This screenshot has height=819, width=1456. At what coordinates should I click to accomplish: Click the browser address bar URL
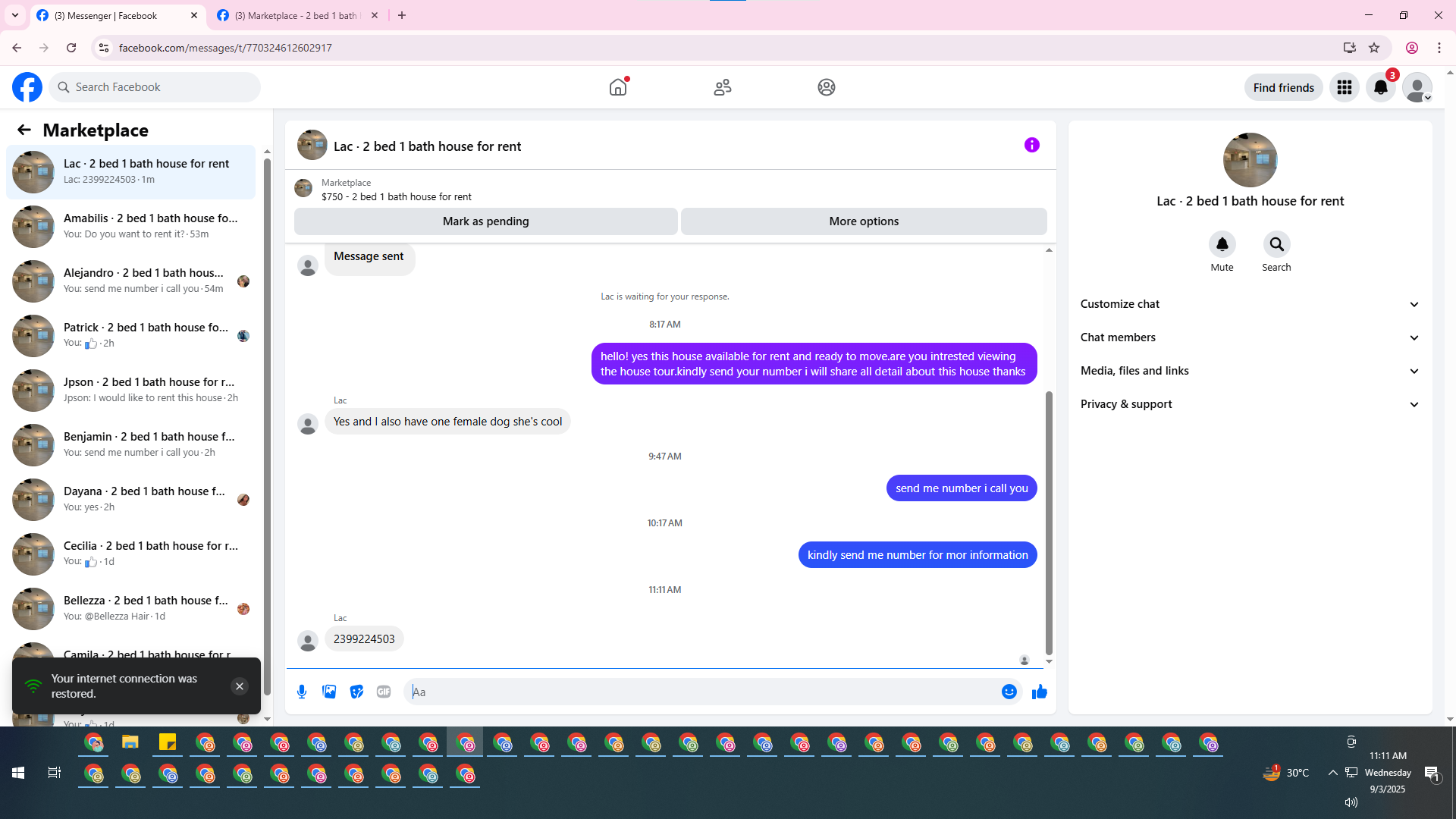tap(225, 48)
